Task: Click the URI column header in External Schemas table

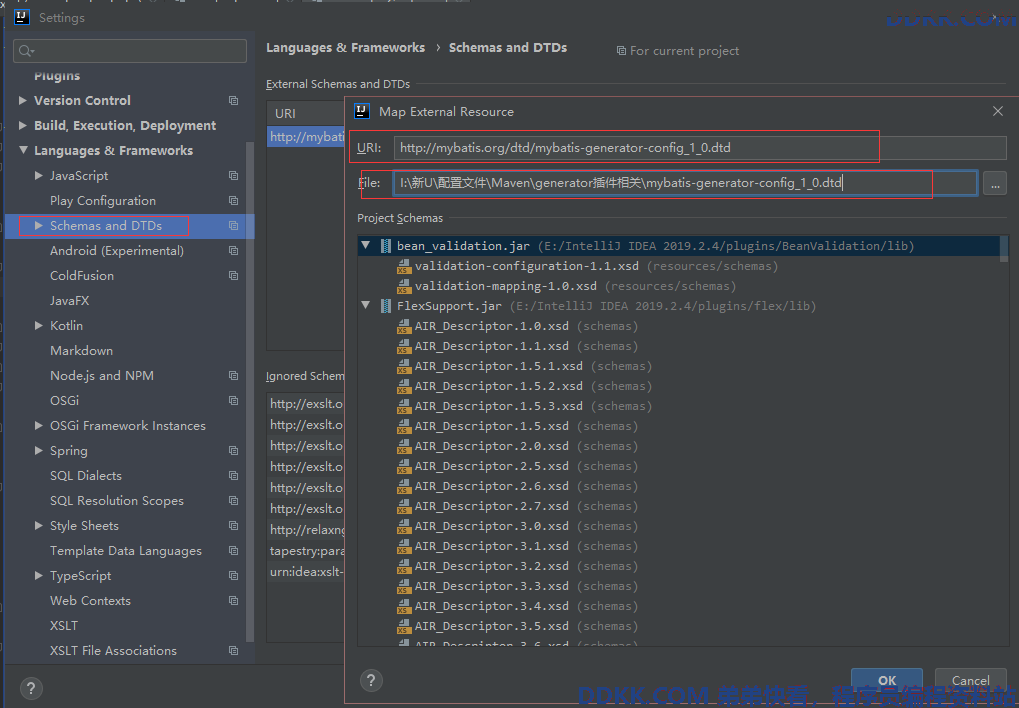Action: (305, 113)
